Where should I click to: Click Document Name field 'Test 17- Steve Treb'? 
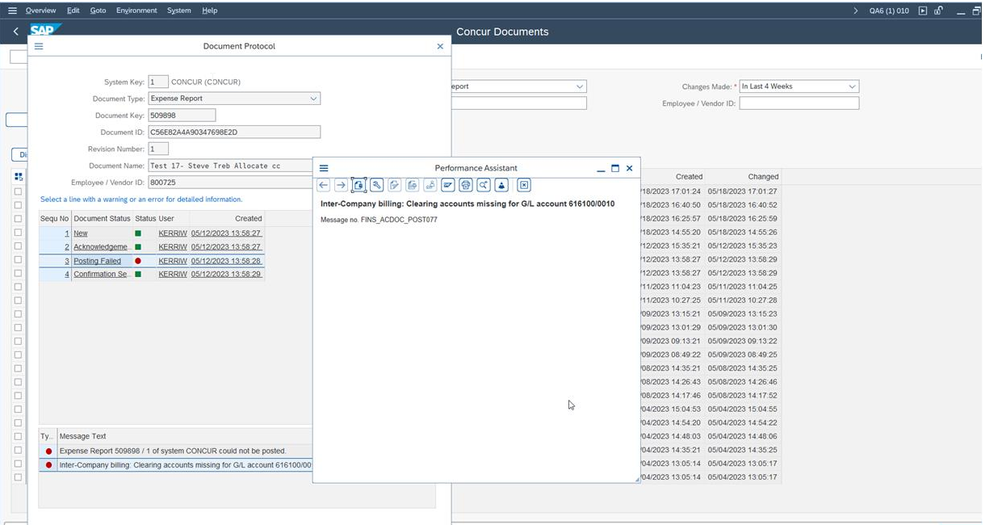(230, 166)
